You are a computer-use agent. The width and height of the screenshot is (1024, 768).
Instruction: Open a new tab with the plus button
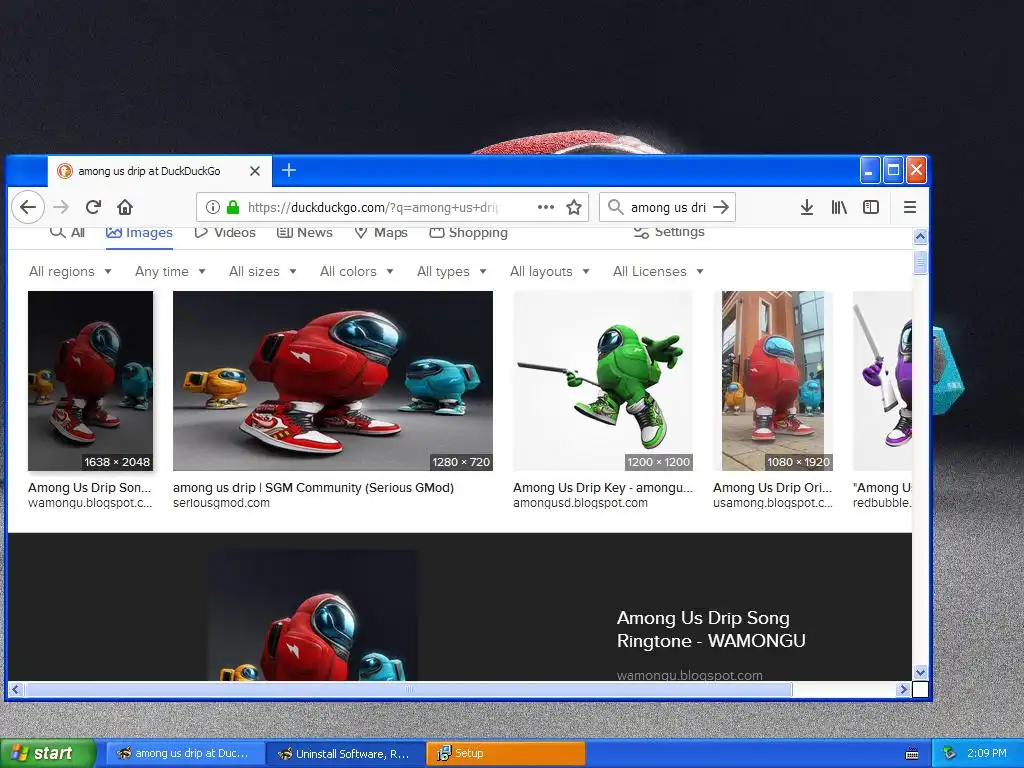click(289, 170)
